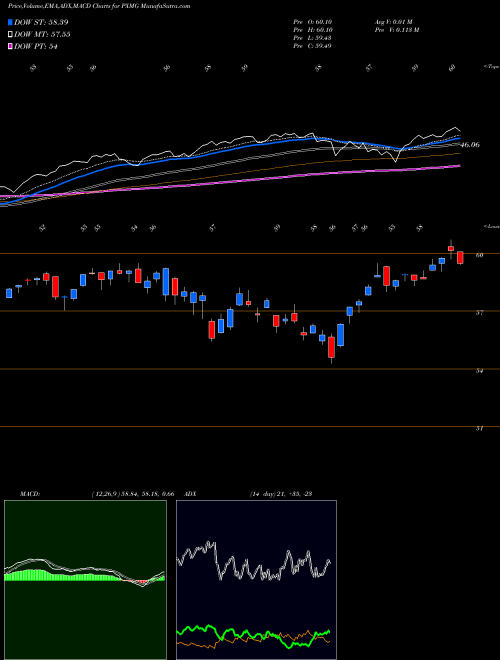The height and width of the screenshot is (660, 500).
Task: Click the 'ADX' panel heading
Action: (x=191, y=494)
